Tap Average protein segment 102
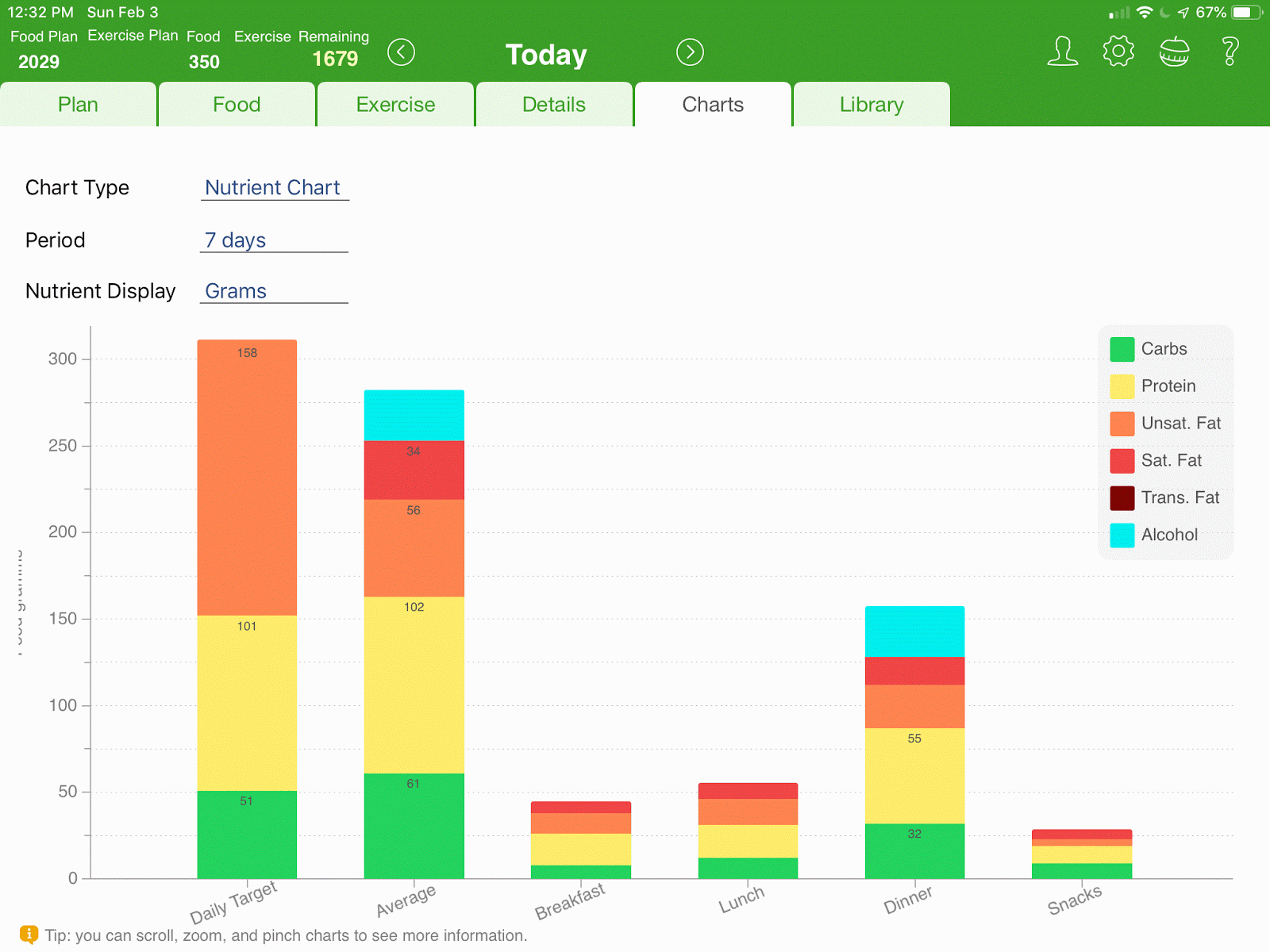The image size is (1270, 952). [414, 685]
